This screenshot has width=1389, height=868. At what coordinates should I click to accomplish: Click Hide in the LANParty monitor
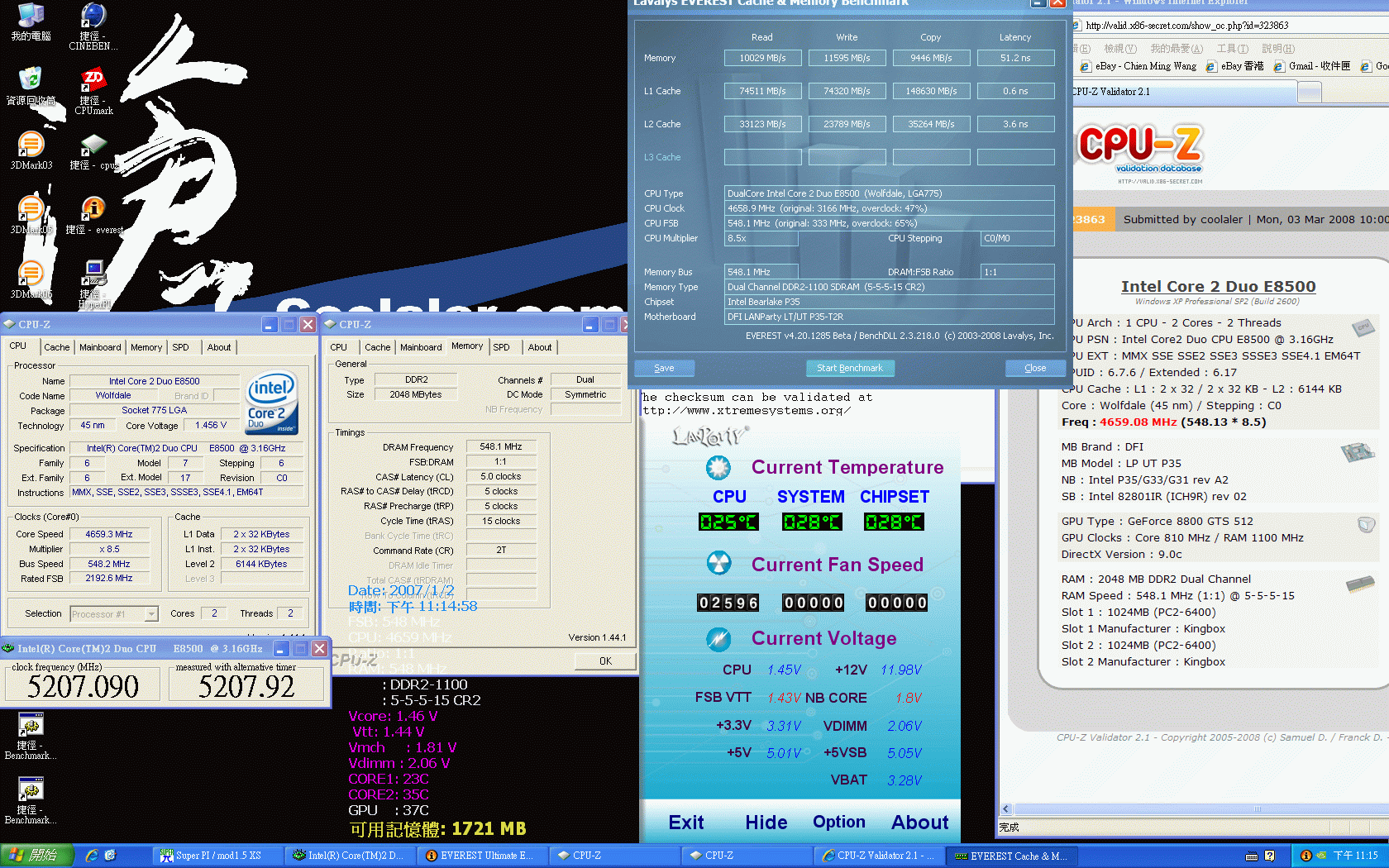tap(766, 823)
